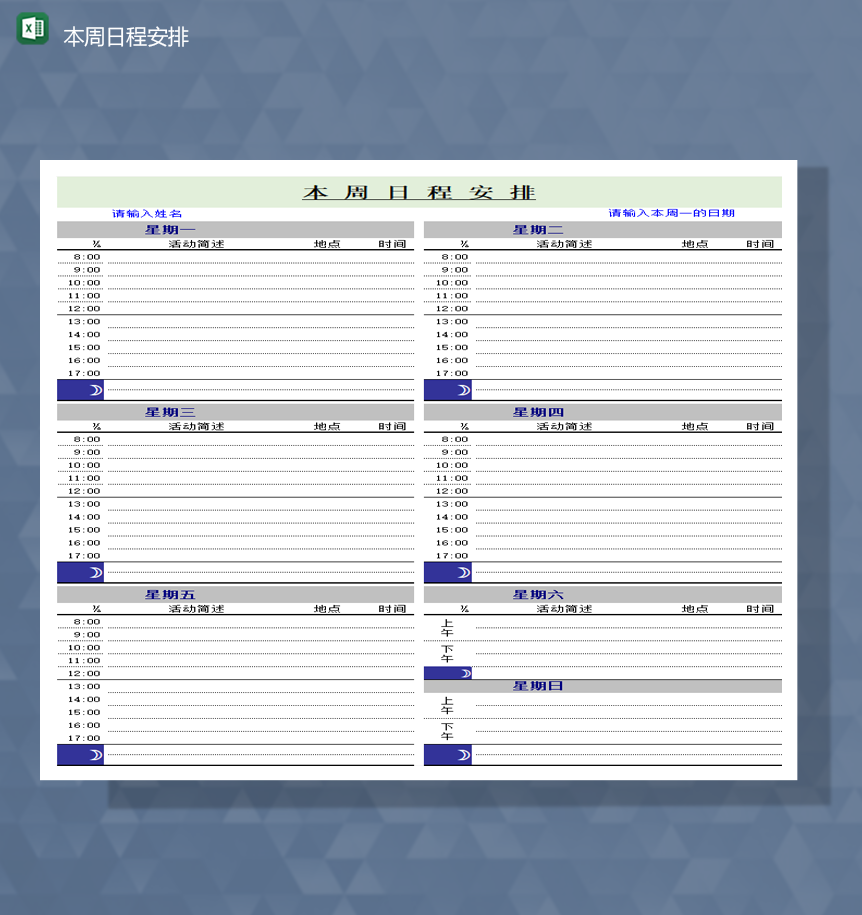This screenshot has height=915, width=862.
Task: Select the 时间 column header of 星期三
Action: point(390,425)
